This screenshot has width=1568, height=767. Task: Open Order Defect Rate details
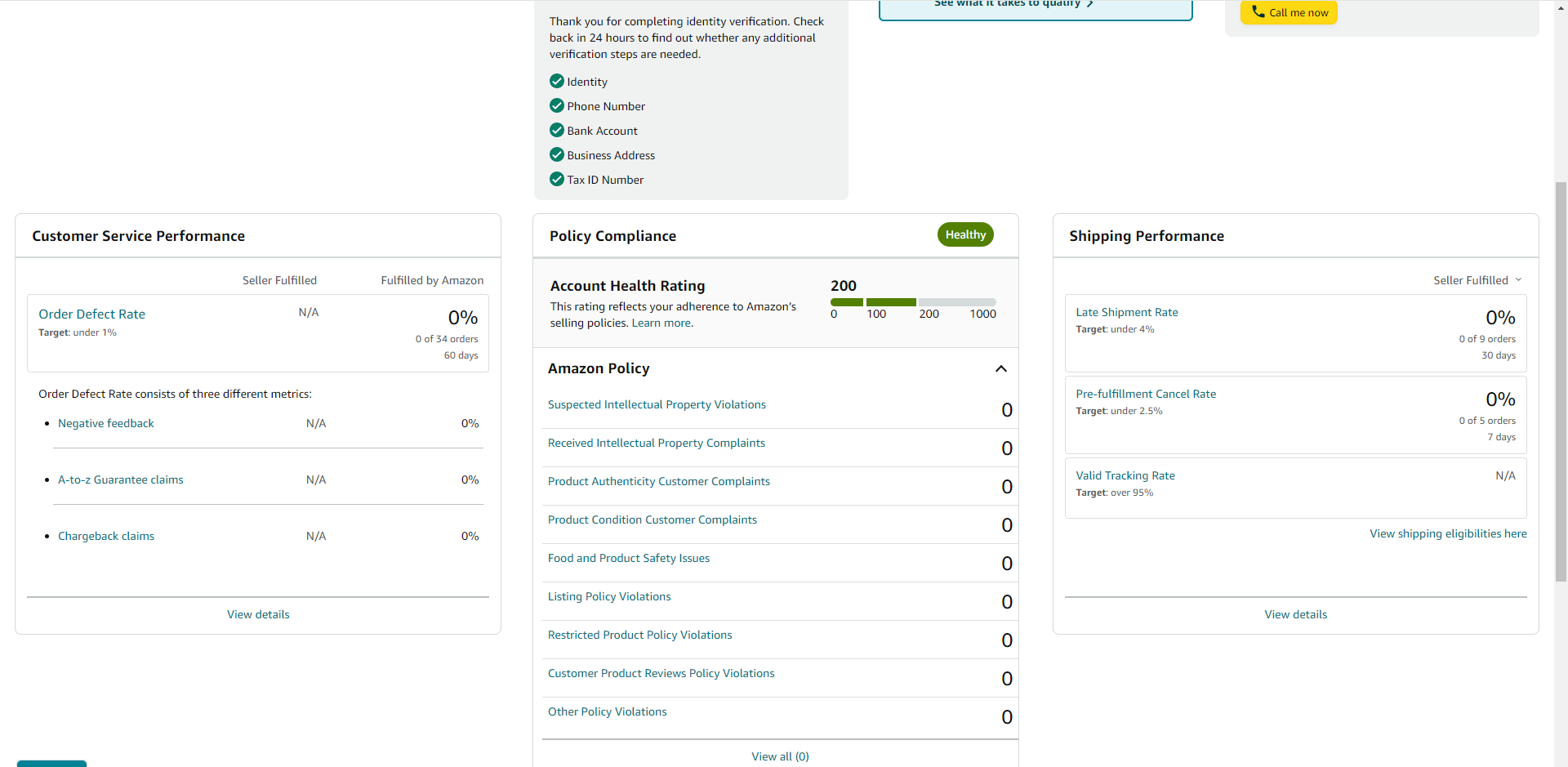pos(91,314)
